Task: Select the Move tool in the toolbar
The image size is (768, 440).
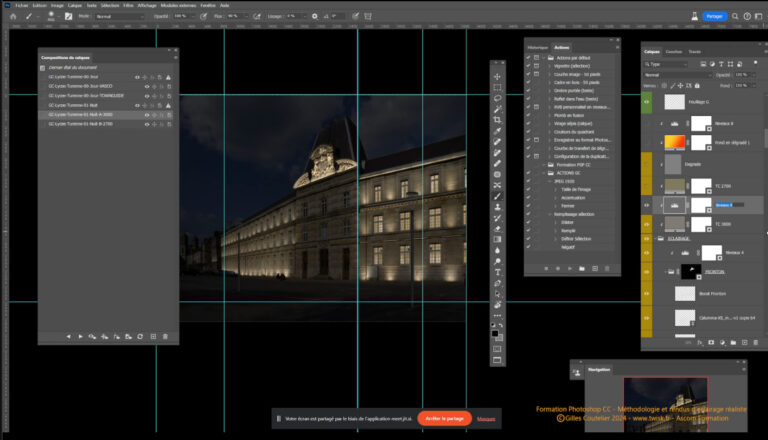Action: pos(497,75)
